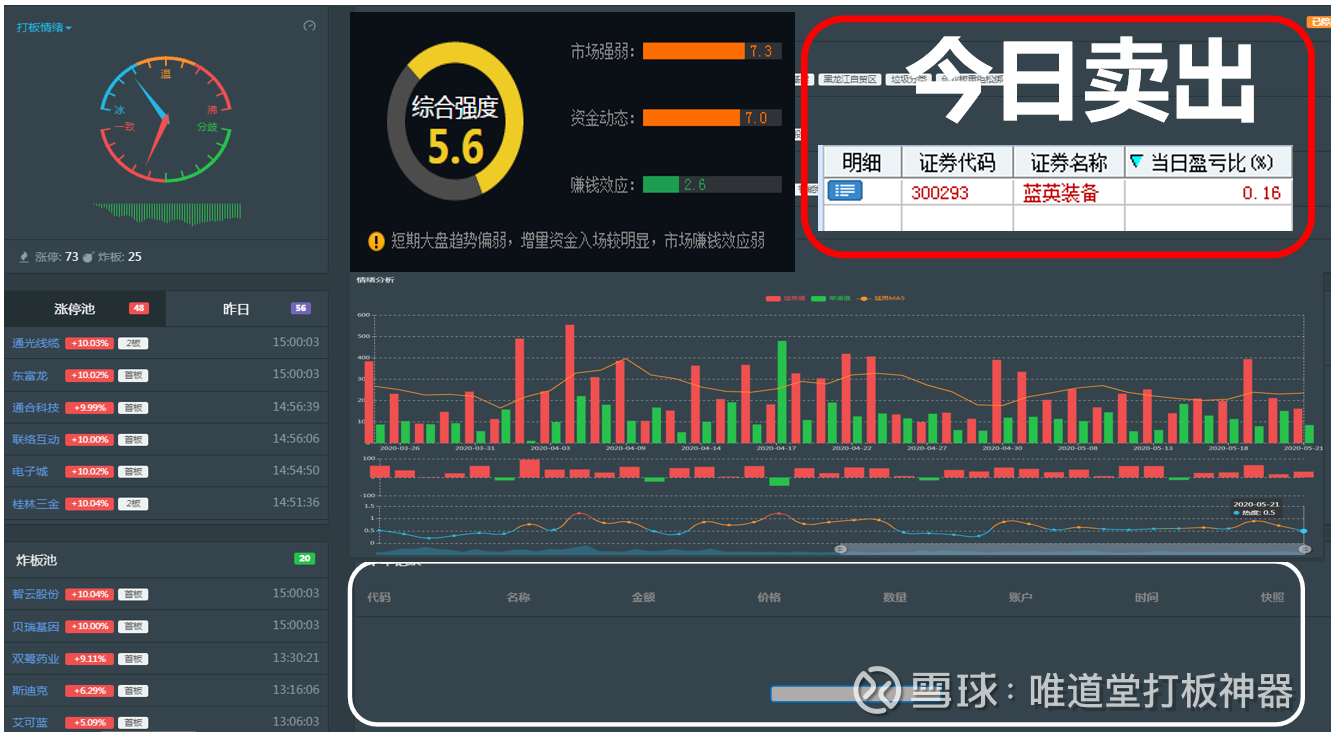1336x735 pixels.
Task: Open stock 通合科技 in limit-up list
Action: click(35, 408)
